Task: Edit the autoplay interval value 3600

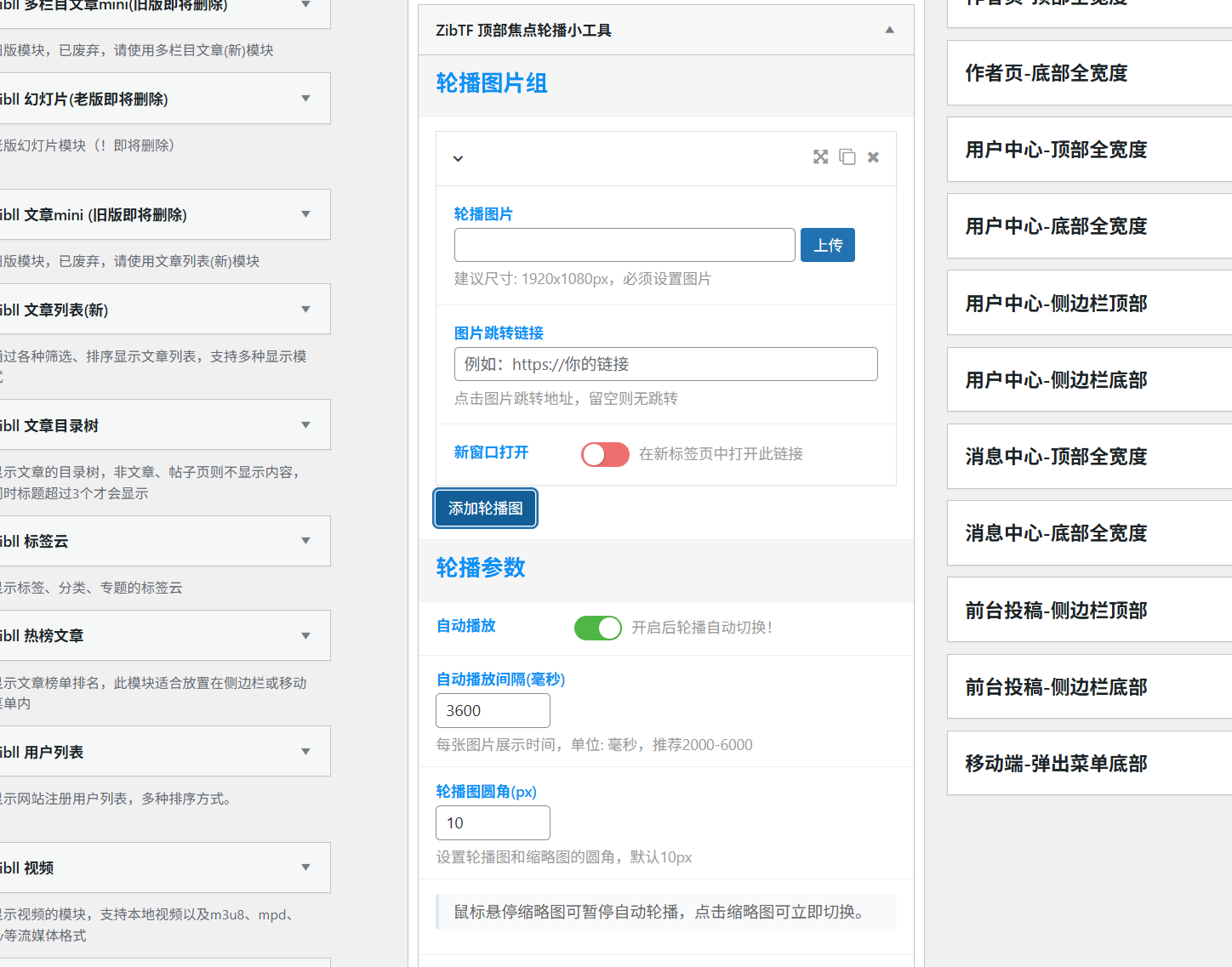Action: coord(493,710)
